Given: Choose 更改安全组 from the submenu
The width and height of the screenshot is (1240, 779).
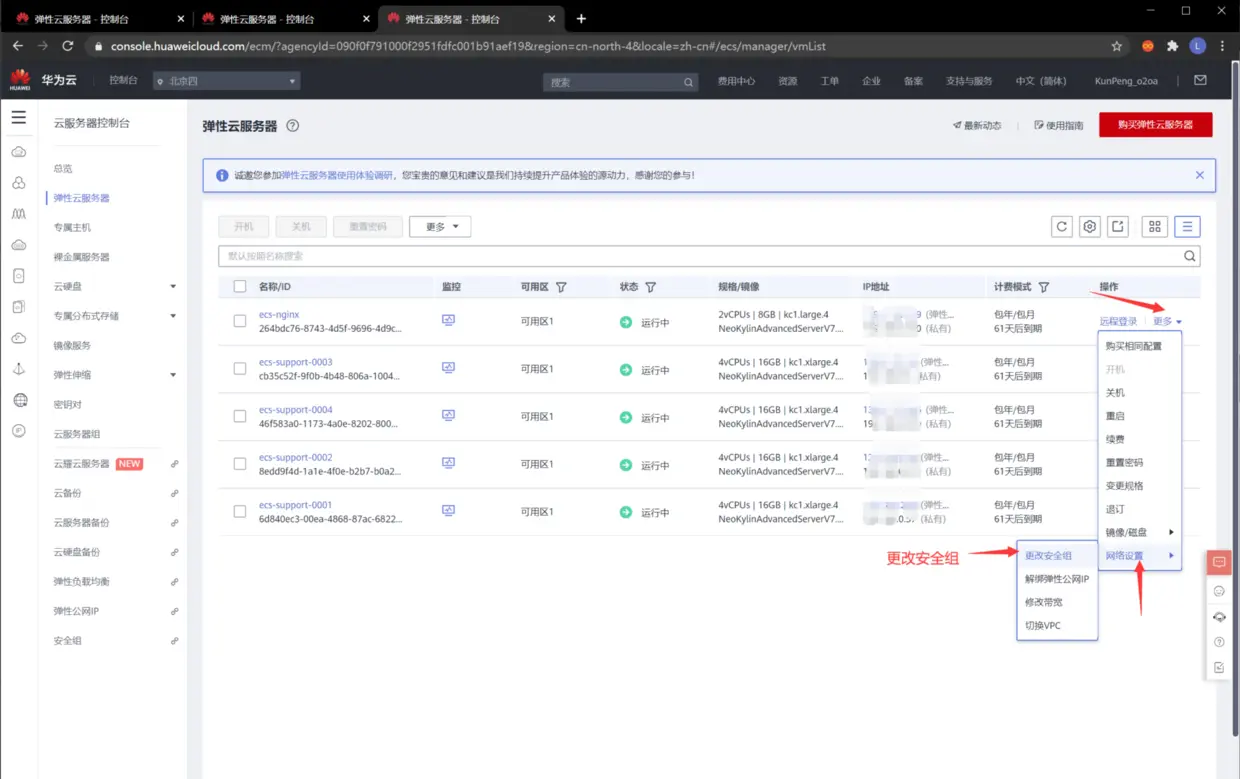Looking at the screenshot, I should [x=1057, y=556].
